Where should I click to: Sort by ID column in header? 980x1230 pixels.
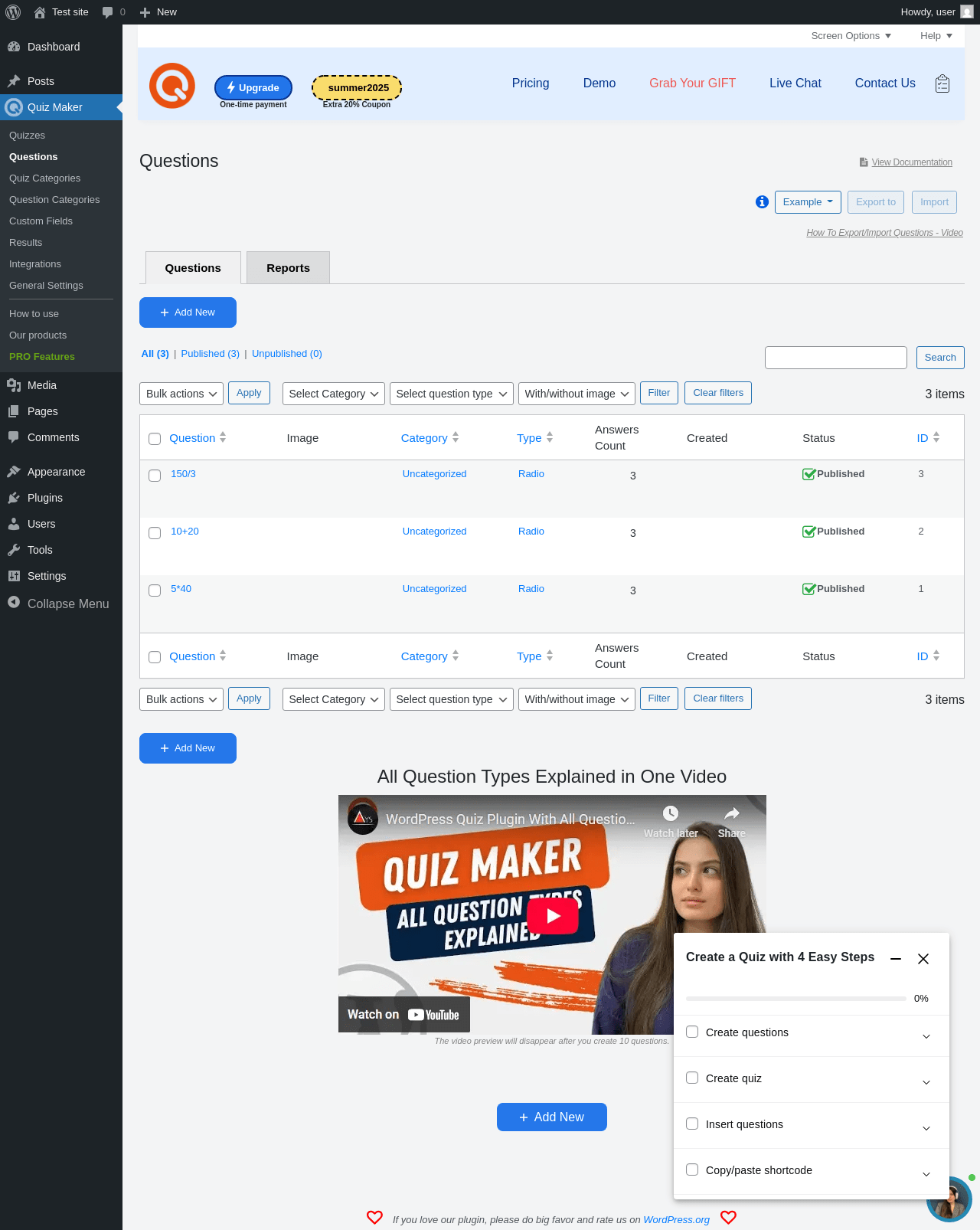pos(928,438)
